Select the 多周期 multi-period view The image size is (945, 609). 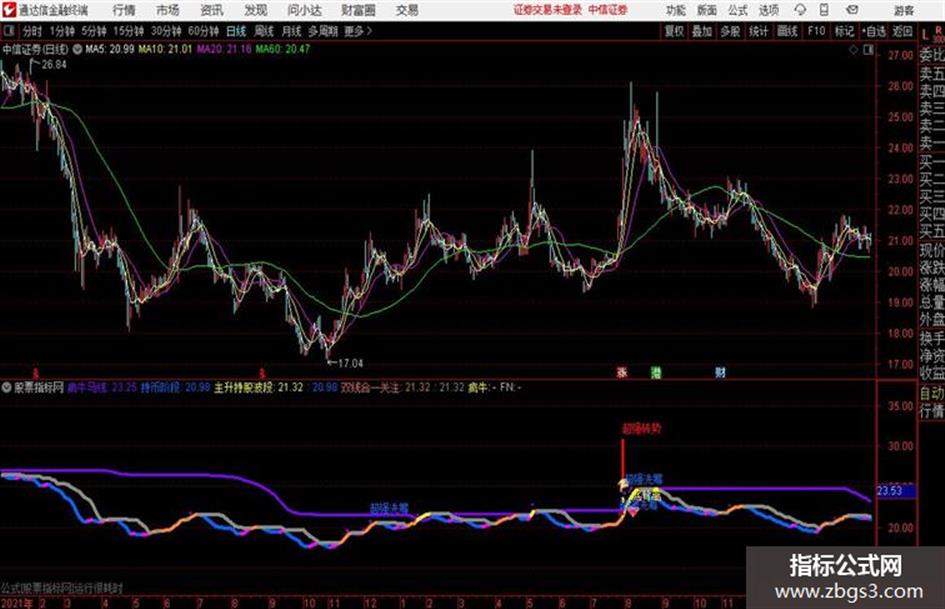(322, 31)
